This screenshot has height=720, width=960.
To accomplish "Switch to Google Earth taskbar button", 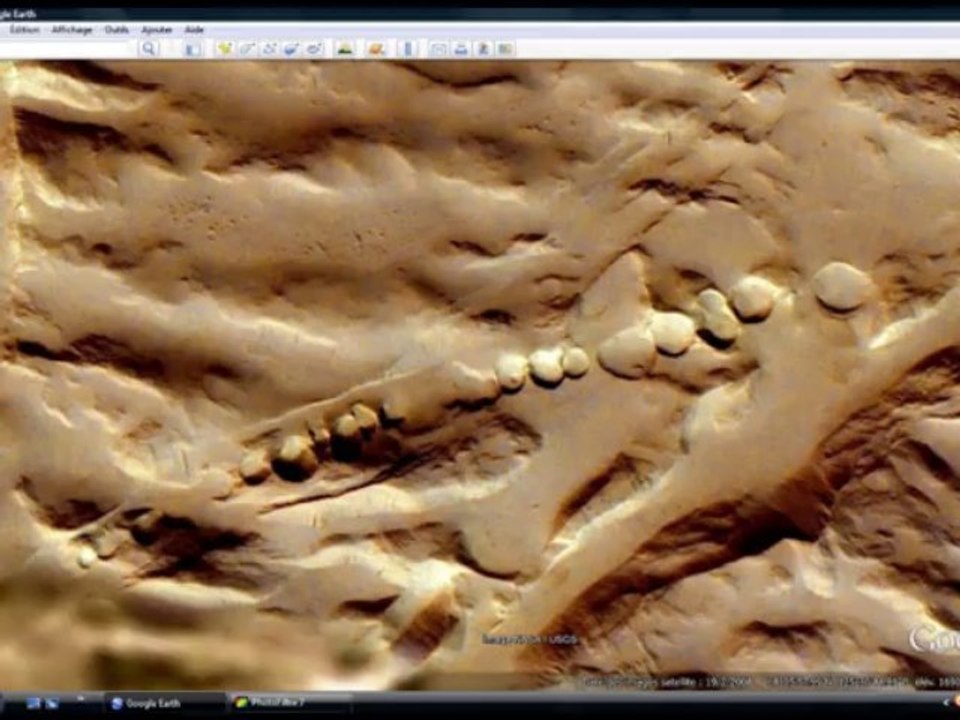I will point(163,703).
